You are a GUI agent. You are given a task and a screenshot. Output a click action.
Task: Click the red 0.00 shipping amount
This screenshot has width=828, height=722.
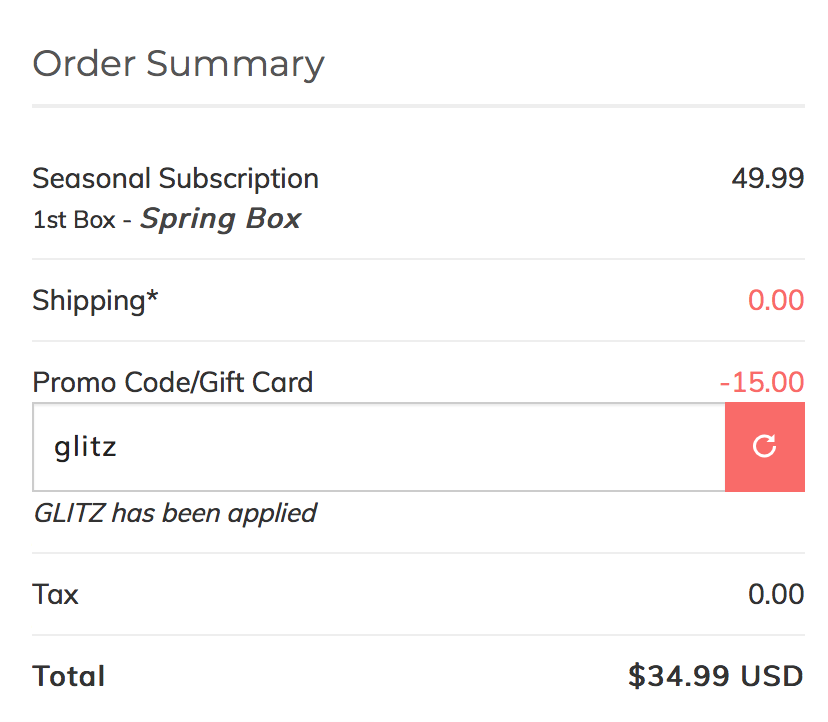tap(776, 300)
